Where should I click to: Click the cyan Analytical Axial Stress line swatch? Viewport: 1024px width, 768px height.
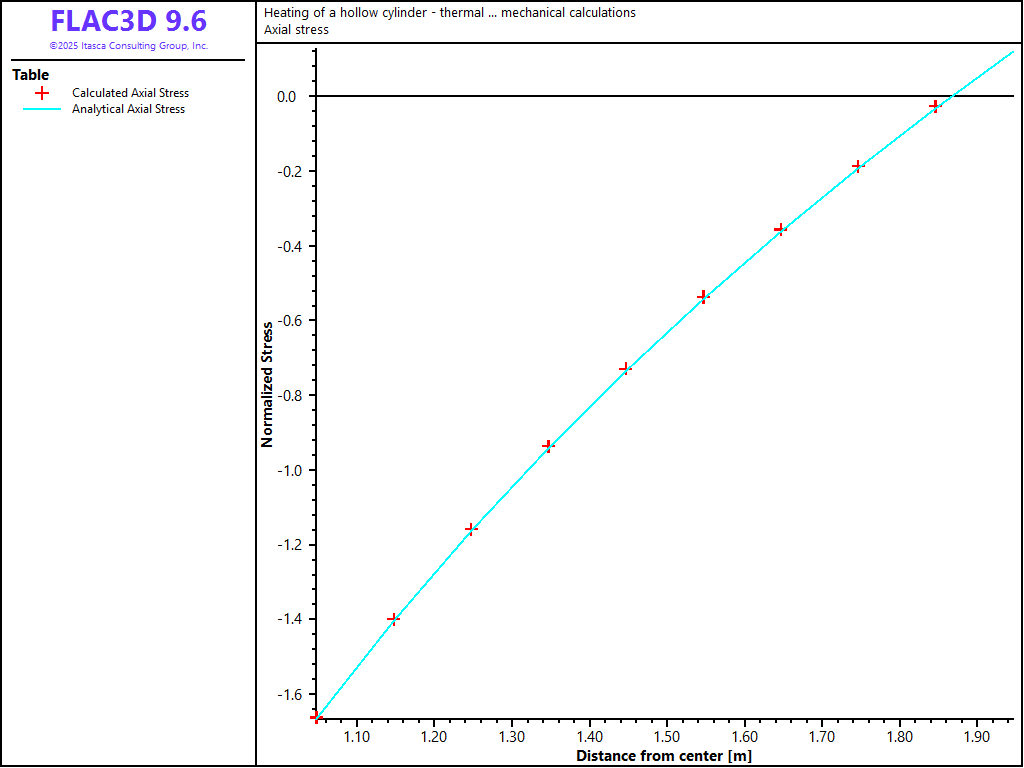42,109
